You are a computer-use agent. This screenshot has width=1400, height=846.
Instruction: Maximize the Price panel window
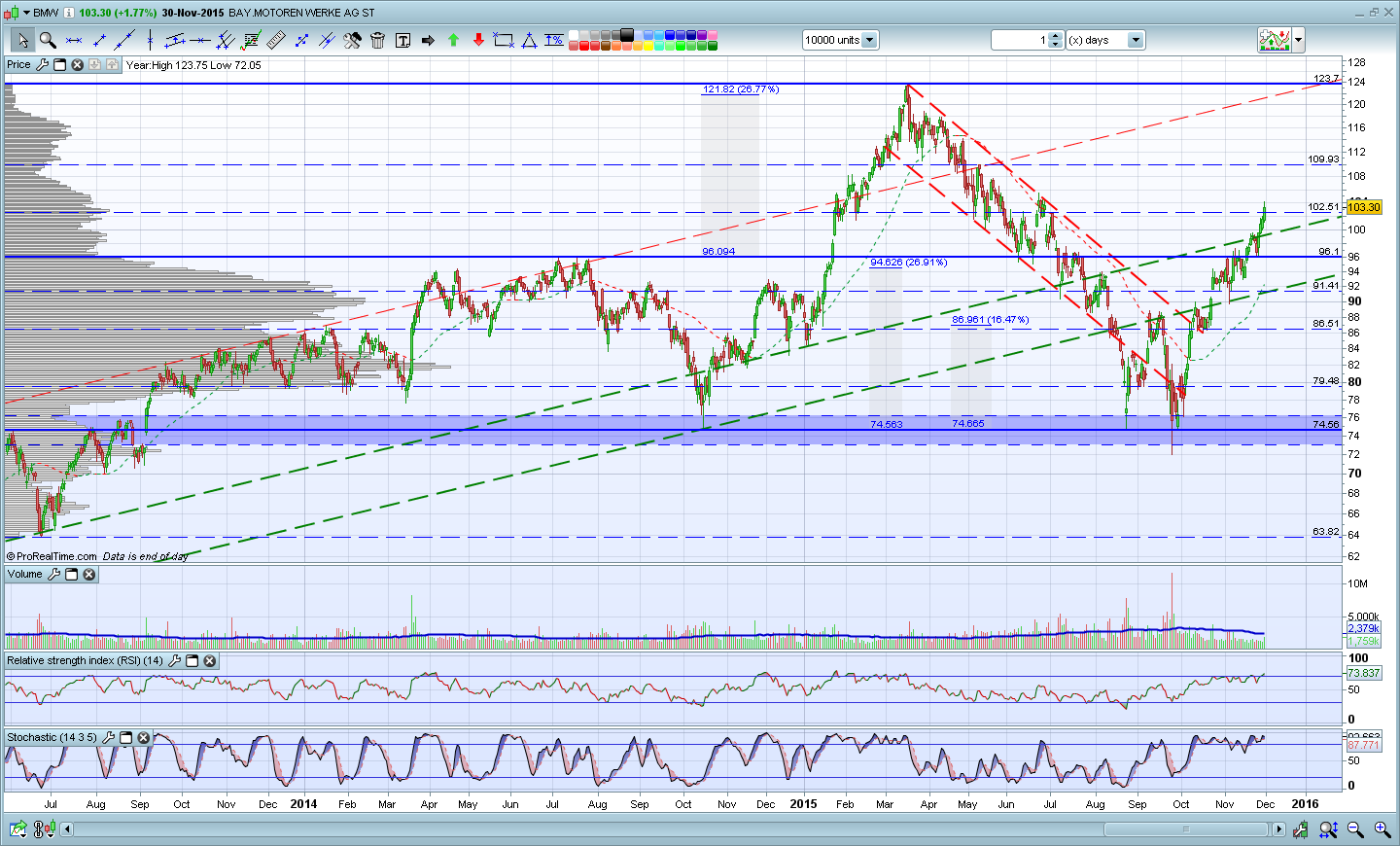click(59, 65)
